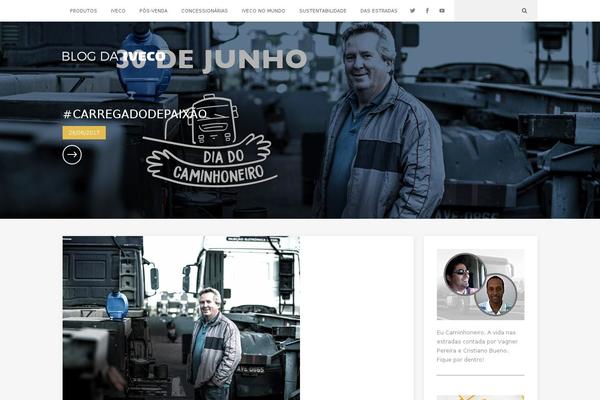Click the circled arrow button in banner
The image size is (600, 400).
72,155
